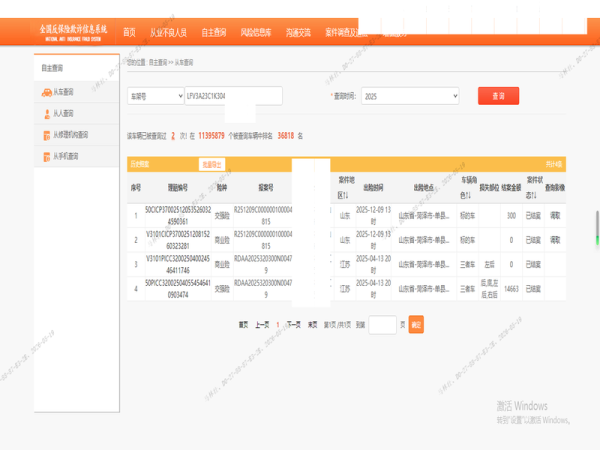600x450 pixels.
Task: Click the breadcrumb 自主查询 >> 从车查询
Action: pos(171,63)
